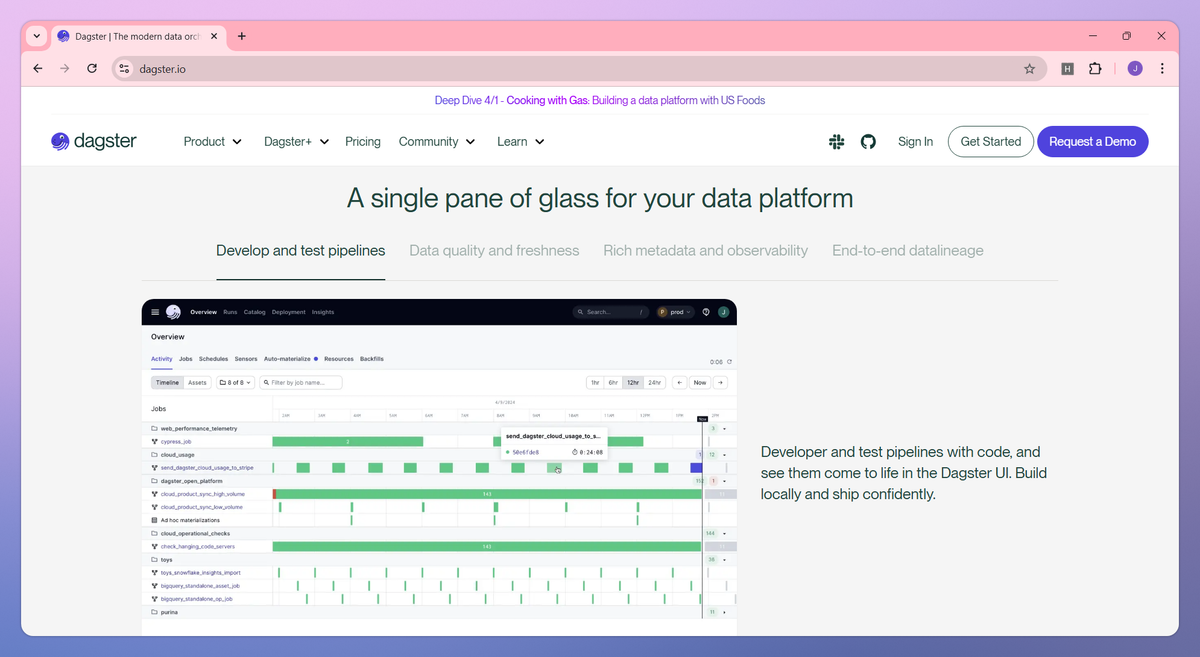Reload the dagster.io page
The height and width of the screenshot is (657, 1200).
(x=92, y=69)
